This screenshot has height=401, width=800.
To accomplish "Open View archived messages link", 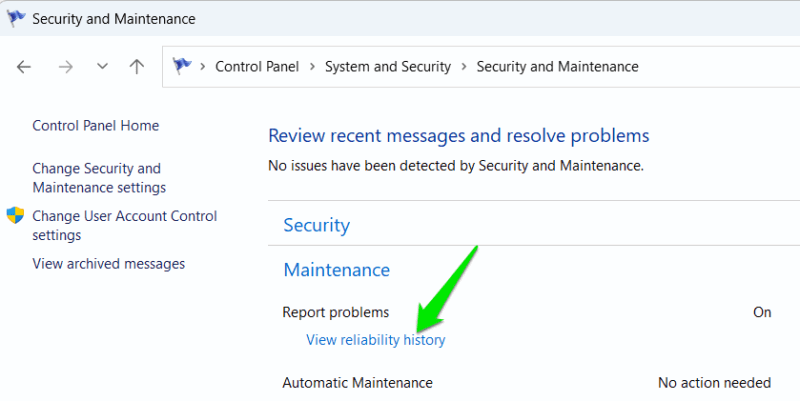I will (x=108, y=264).
